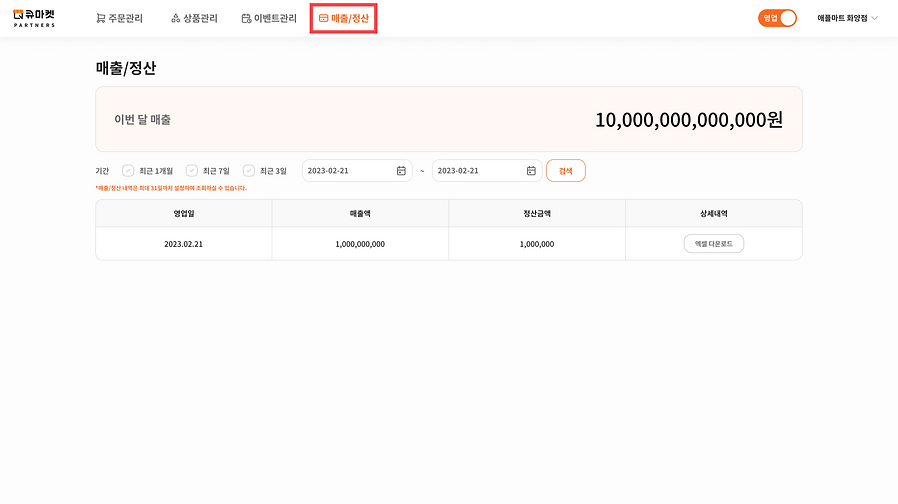This screenshot has height=504, width=898.
Task: Check the 최근 1개월 period option
Action: point(128,171)
